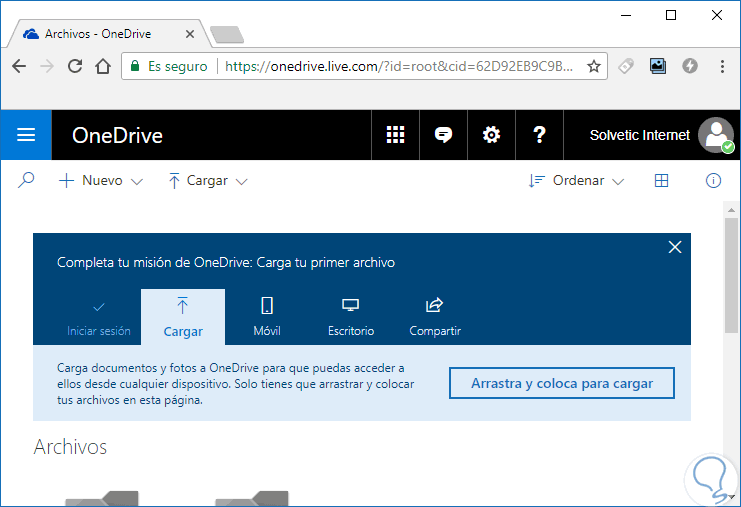Reload the current browser page
This screenshot has height=507, width=741.
pos(75,66)
